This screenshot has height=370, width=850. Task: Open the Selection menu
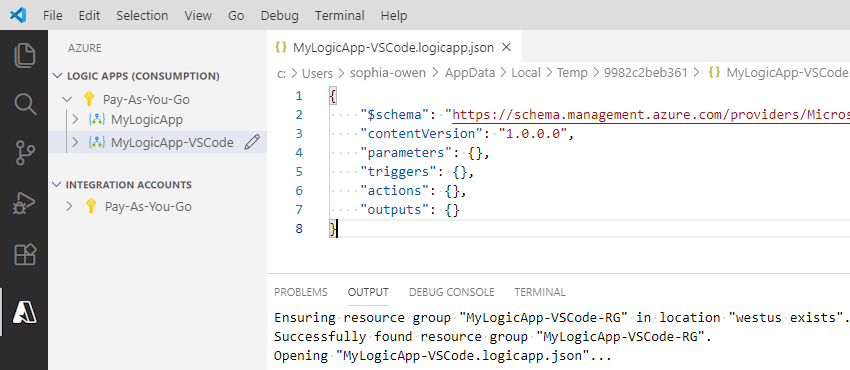click(142, 15)
